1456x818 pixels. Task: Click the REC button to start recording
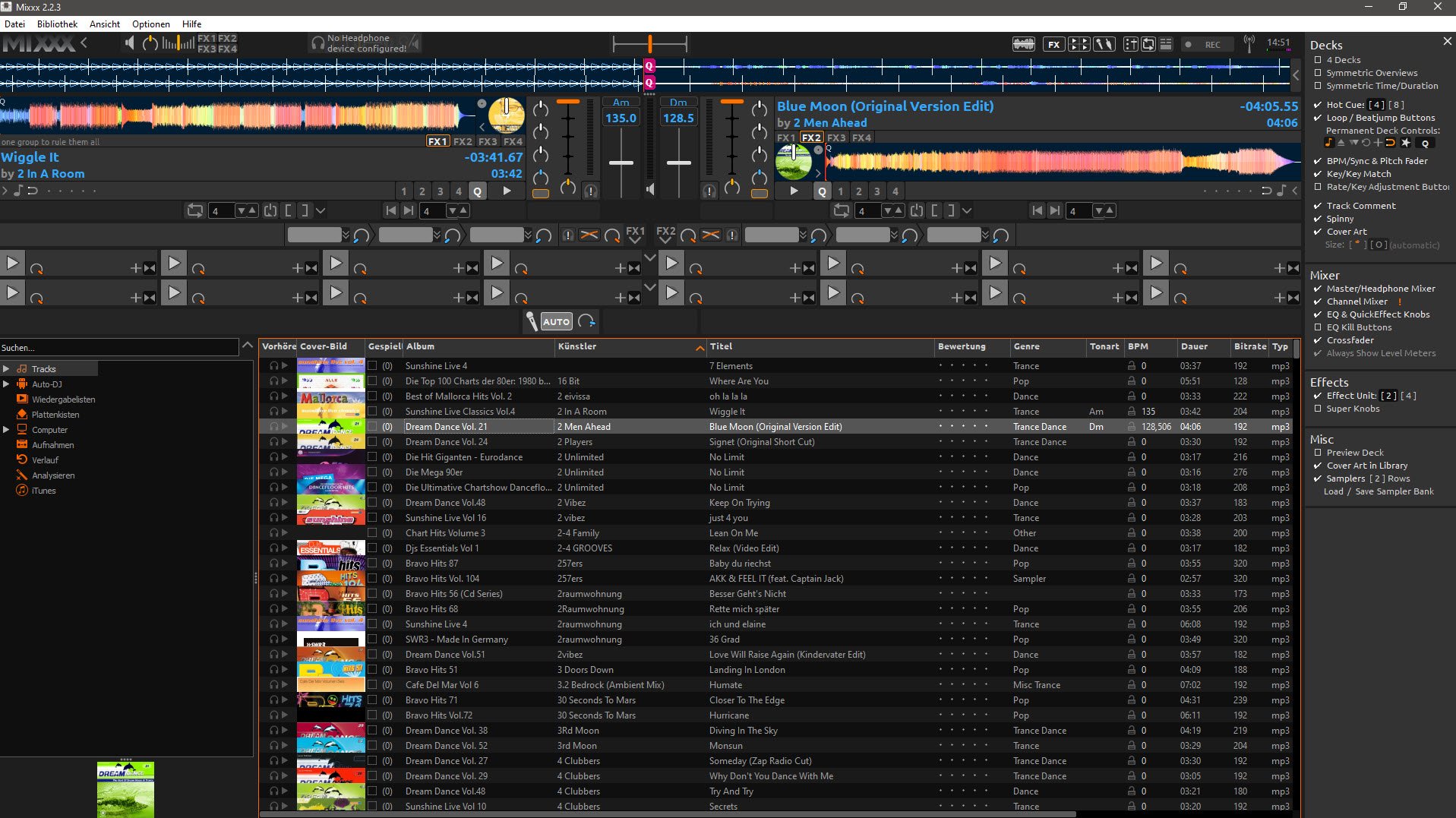coord(1208,44)
